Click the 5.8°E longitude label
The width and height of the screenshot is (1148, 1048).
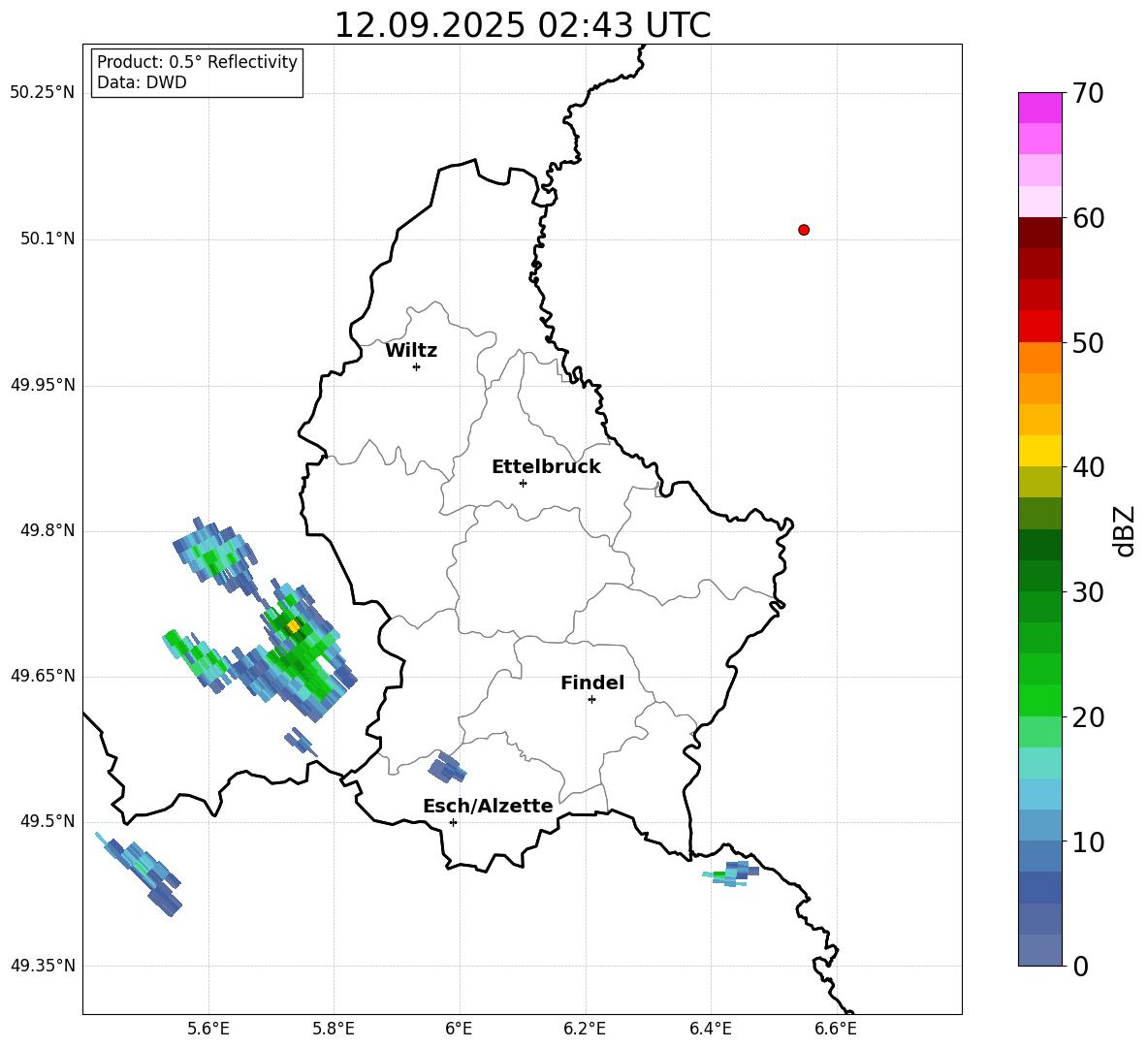click(x=334, y=1029)
